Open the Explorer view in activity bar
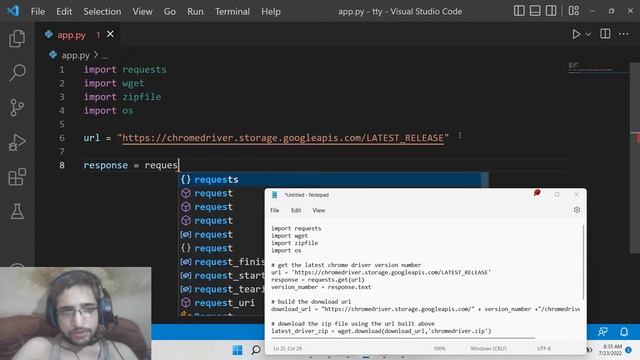640x360 pixels. [x=17, y=38]
